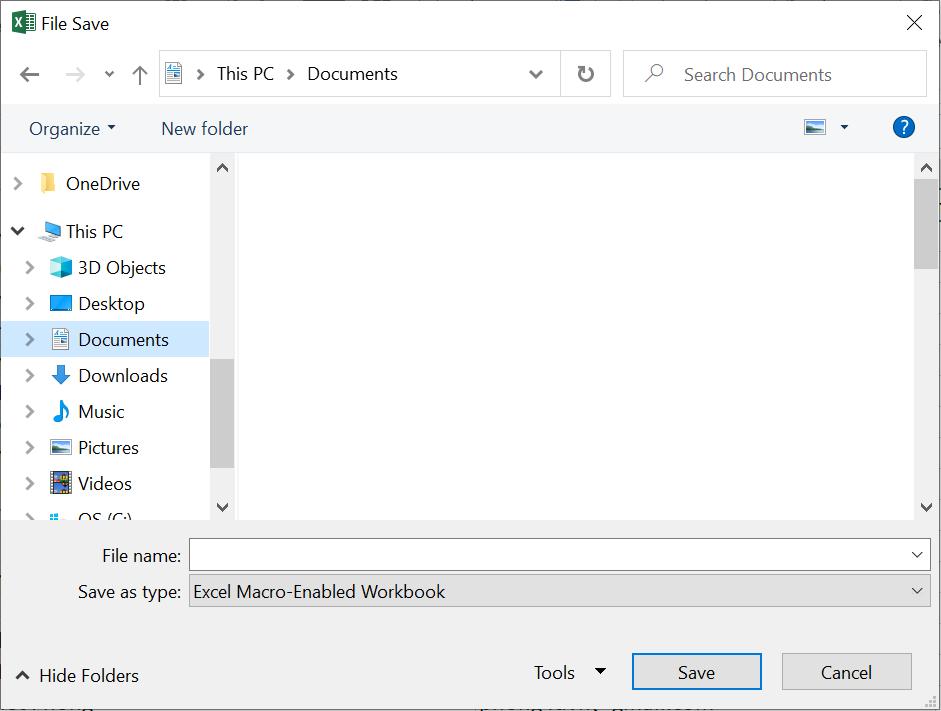Click the OneDrive folder icon
Image resolution: width=941 pixels, height=711 pixels.
tap(48, 183)
